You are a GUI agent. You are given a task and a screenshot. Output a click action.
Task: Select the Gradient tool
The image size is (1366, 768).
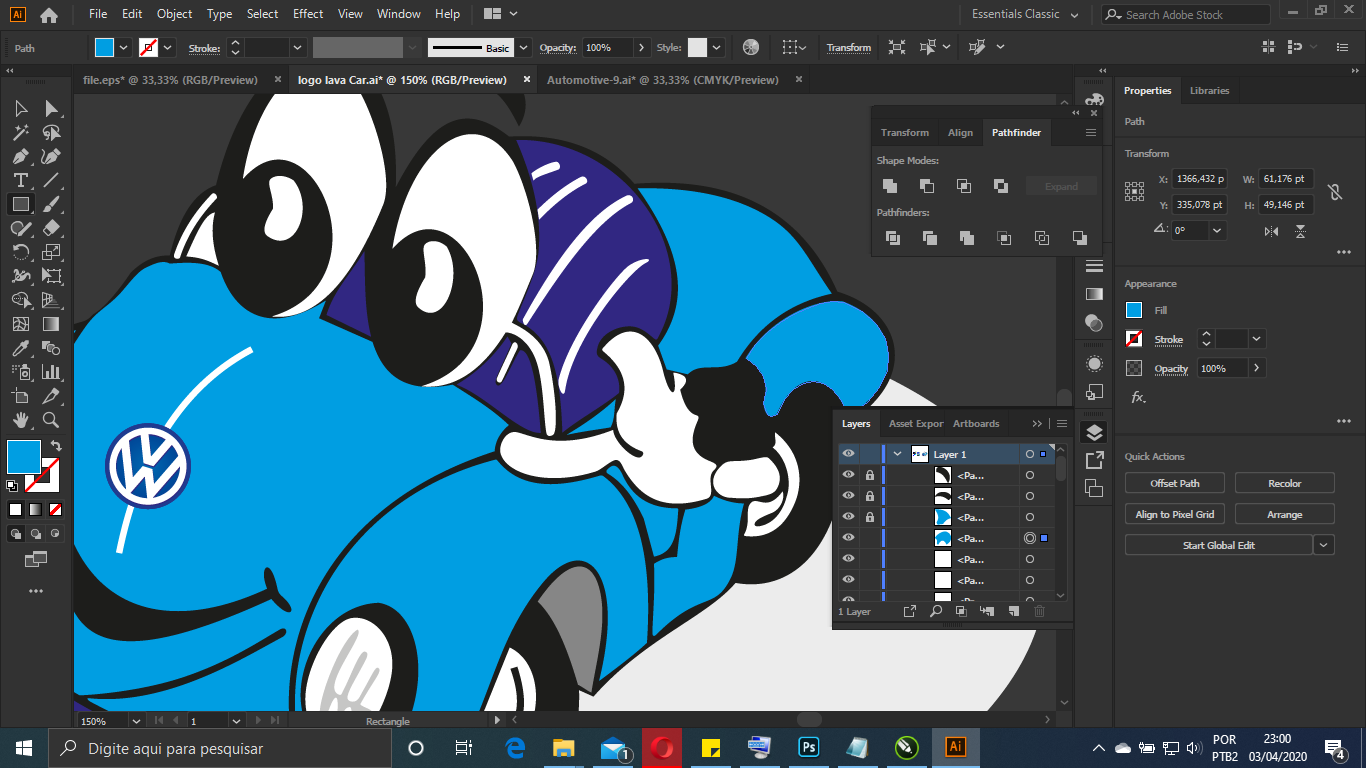click(52, 324)
